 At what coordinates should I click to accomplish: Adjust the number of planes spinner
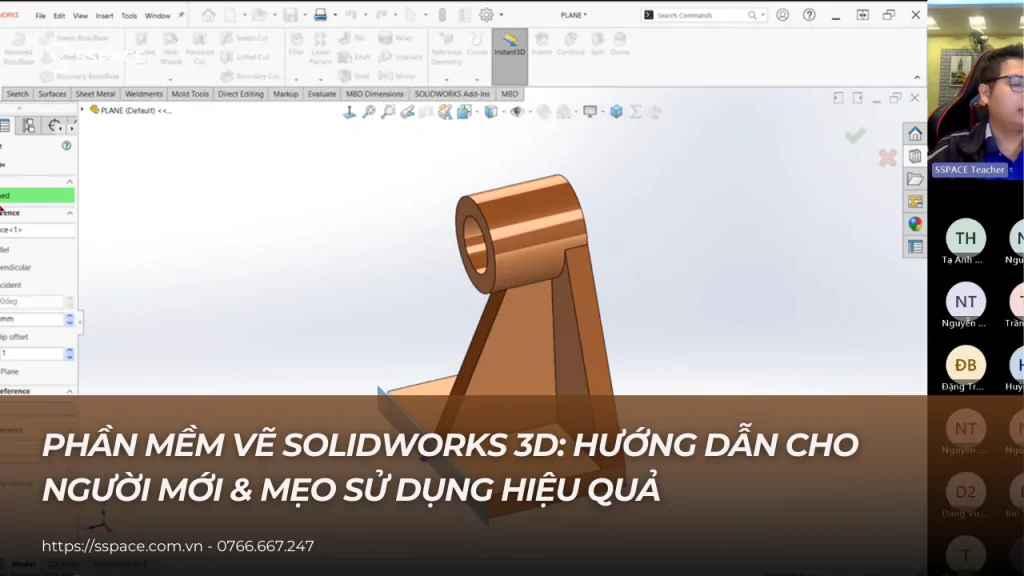(69, 354)
